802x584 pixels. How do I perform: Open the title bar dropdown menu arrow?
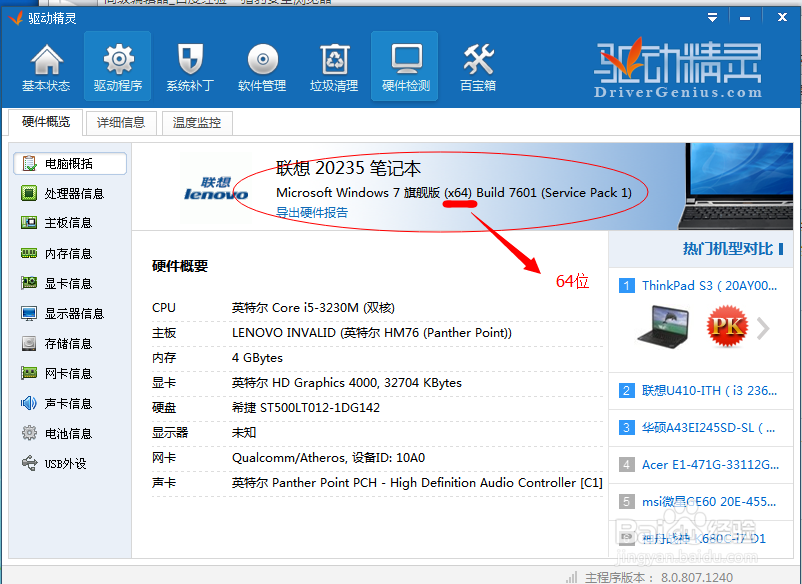click(712, 18)
